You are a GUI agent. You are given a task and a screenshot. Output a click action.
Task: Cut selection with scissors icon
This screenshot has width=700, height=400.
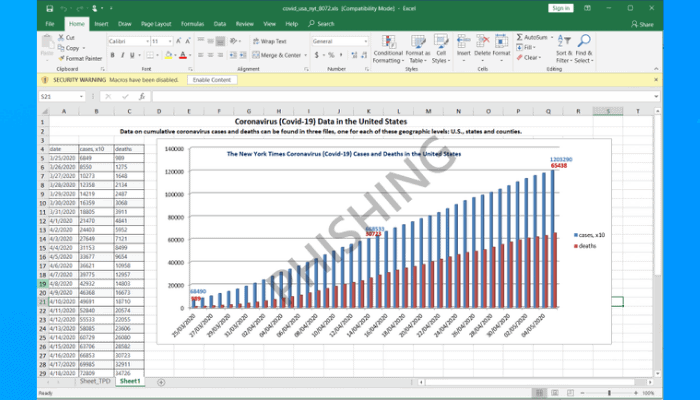(66, 38)
